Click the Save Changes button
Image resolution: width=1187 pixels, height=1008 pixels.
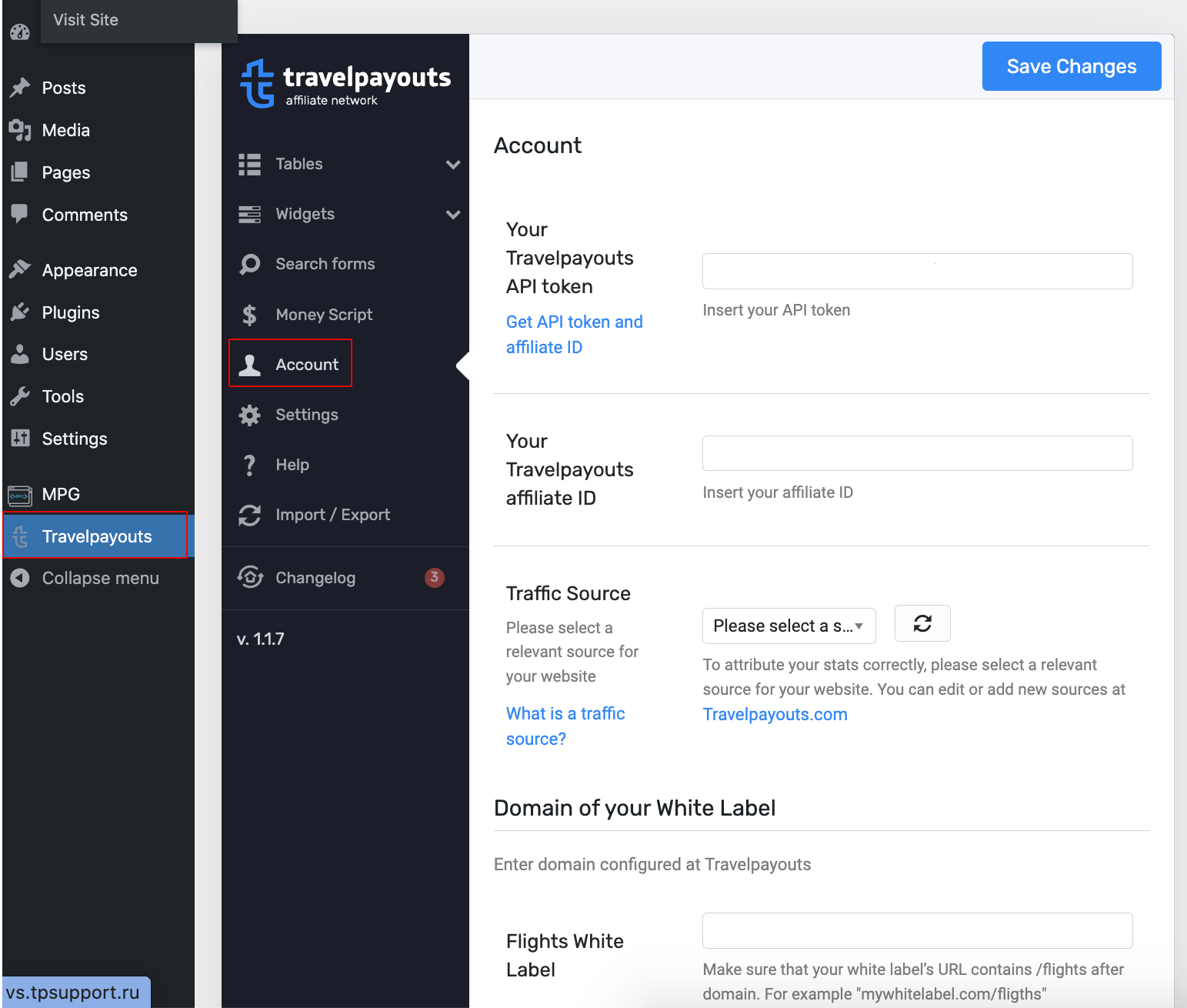click(x=1072, y=66)
